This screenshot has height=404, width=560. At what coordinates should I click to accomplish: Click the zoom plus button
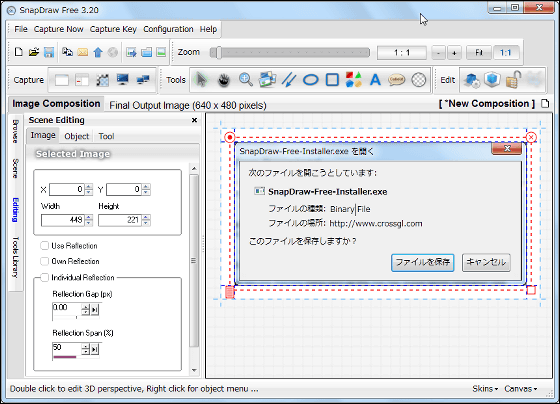(x=454, y=53)
